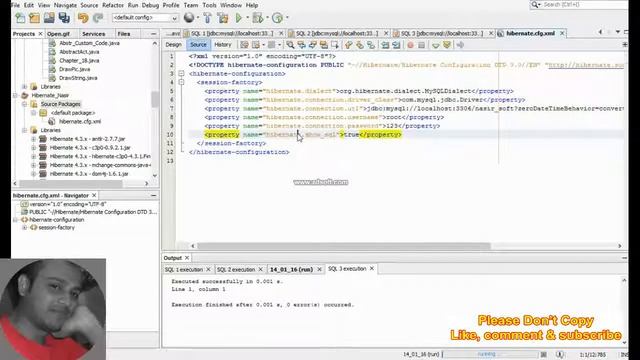Click the Undo arrow icon
640x360 pixels.
click(x=83, y=18)
